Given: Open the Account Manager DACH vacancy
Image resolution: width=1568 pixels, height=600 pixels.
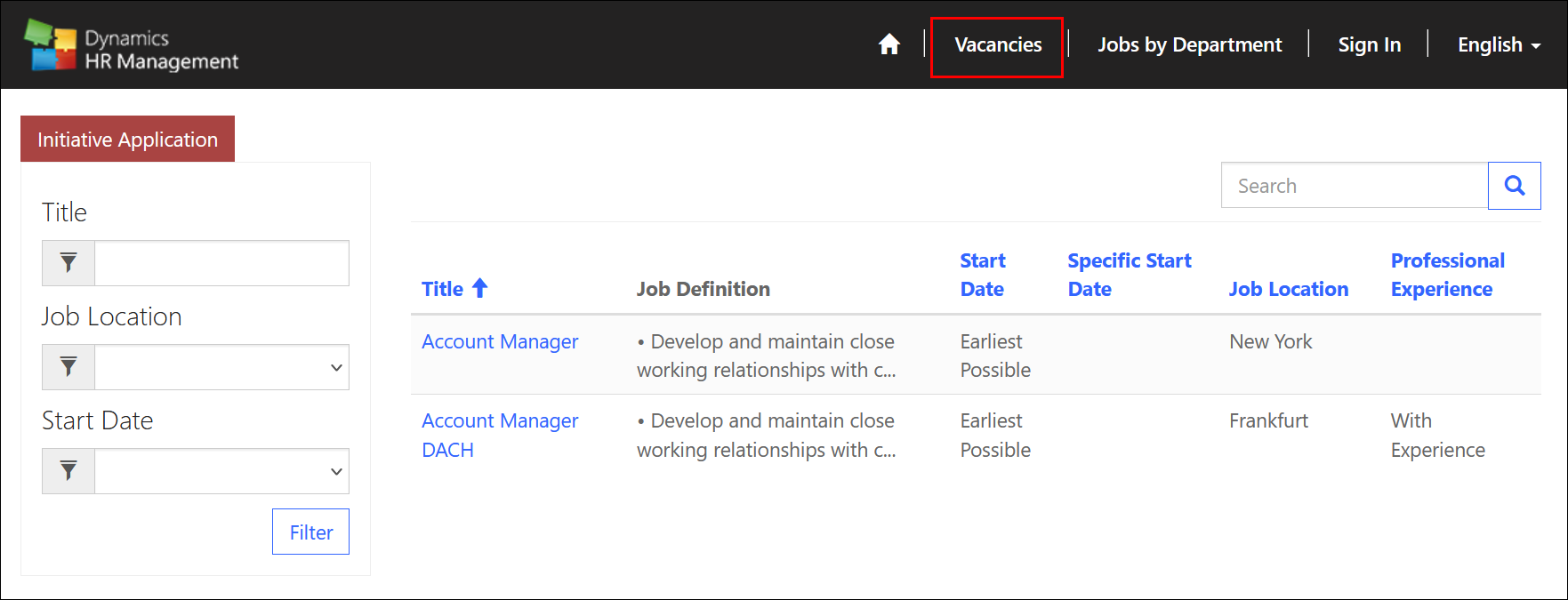Looking at the screenshot, I should coord(500,435).
